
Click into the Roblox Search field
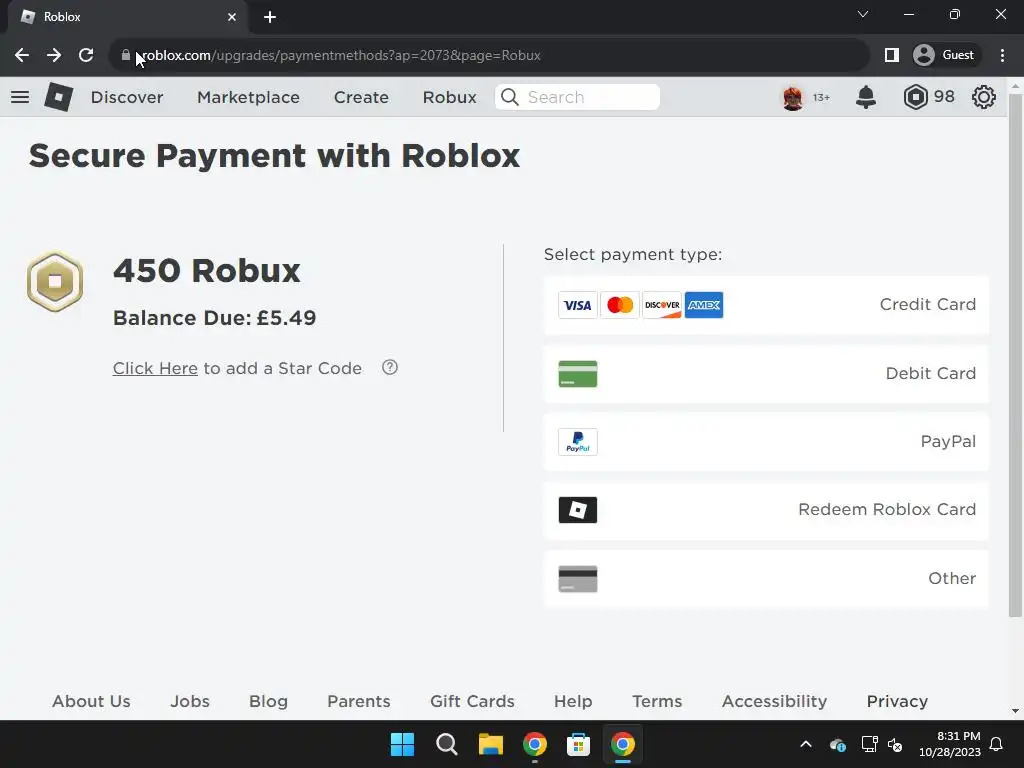[577, 97]
